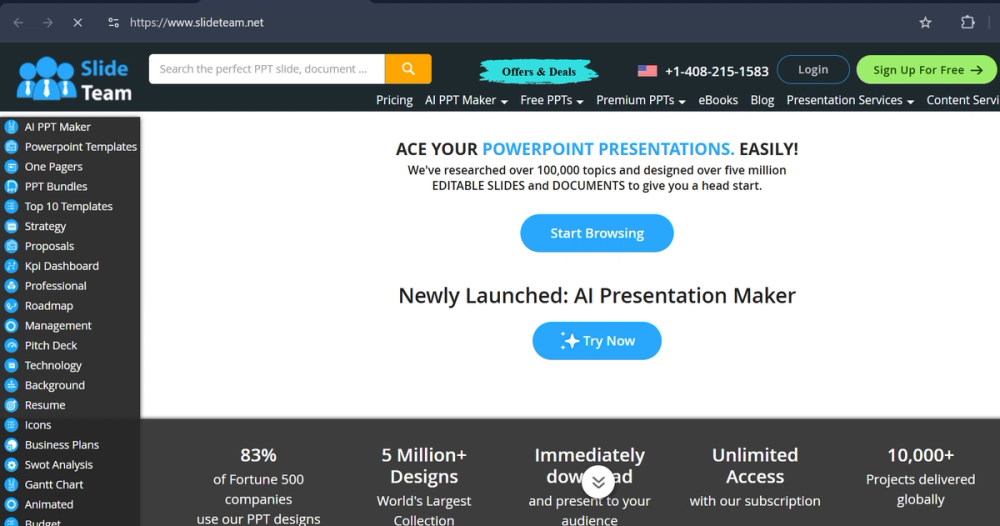Open Powerpoint Templates sidebar link
Screen dimensions: 1000x526
(x=81, y=147)
